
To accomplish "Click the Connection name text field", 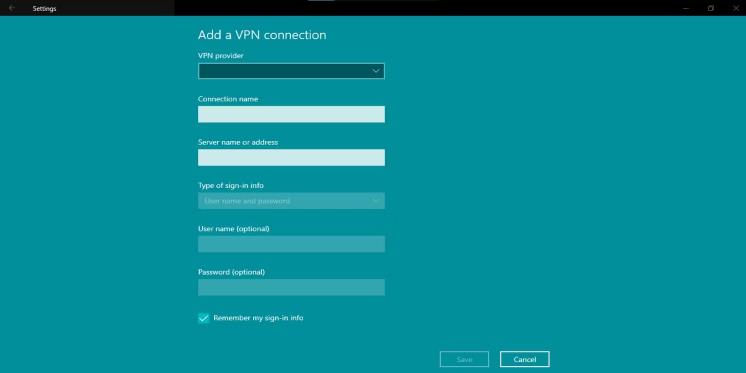I will tap(291, 114).
